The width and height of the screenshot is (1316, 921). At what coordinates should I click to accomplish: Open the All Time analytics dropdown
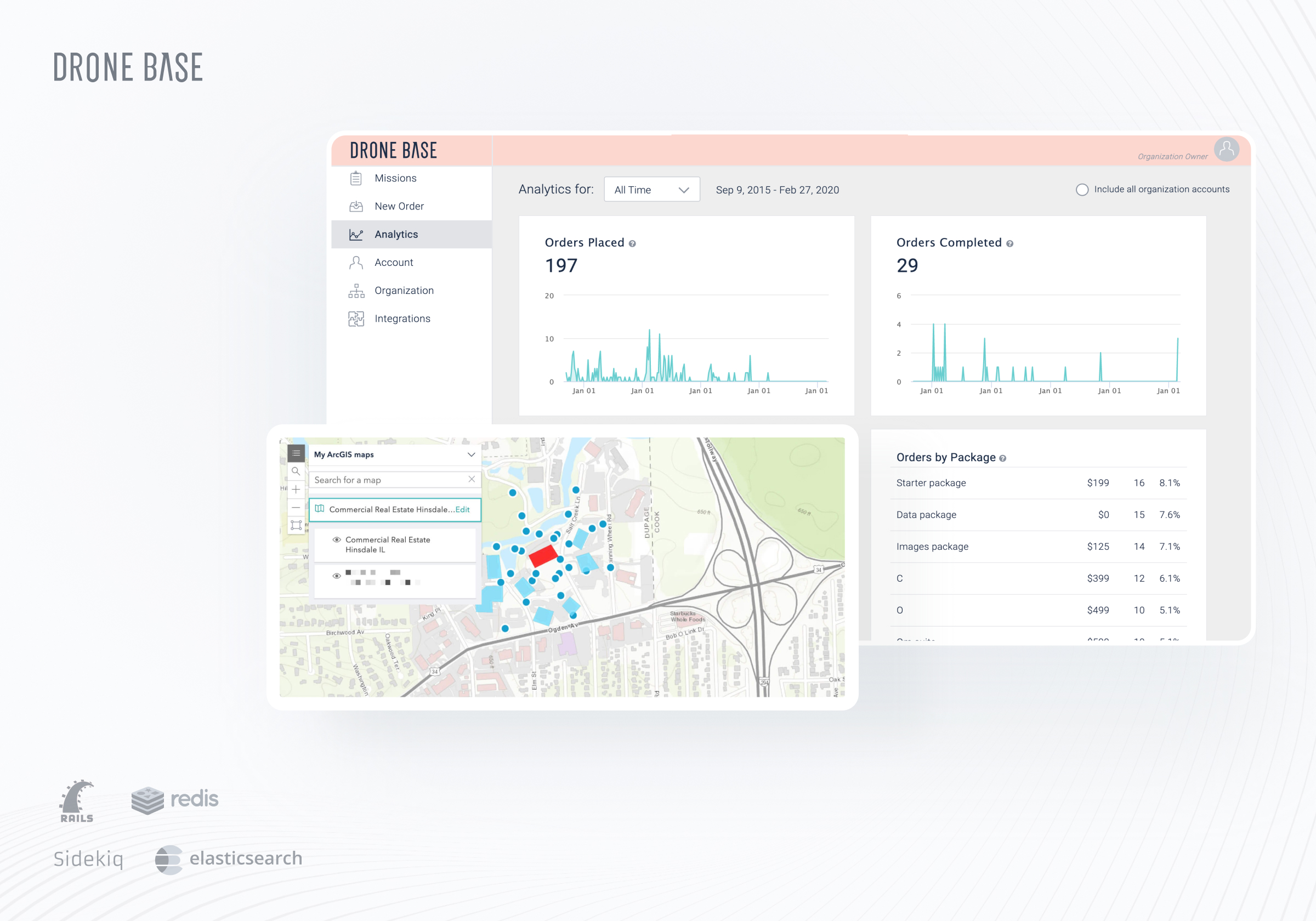(x=651, y=190)
